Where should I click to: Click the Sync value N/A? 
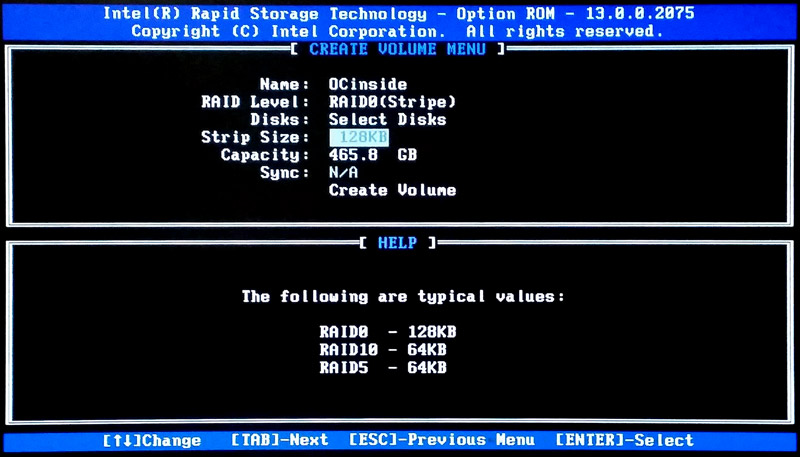343,172
